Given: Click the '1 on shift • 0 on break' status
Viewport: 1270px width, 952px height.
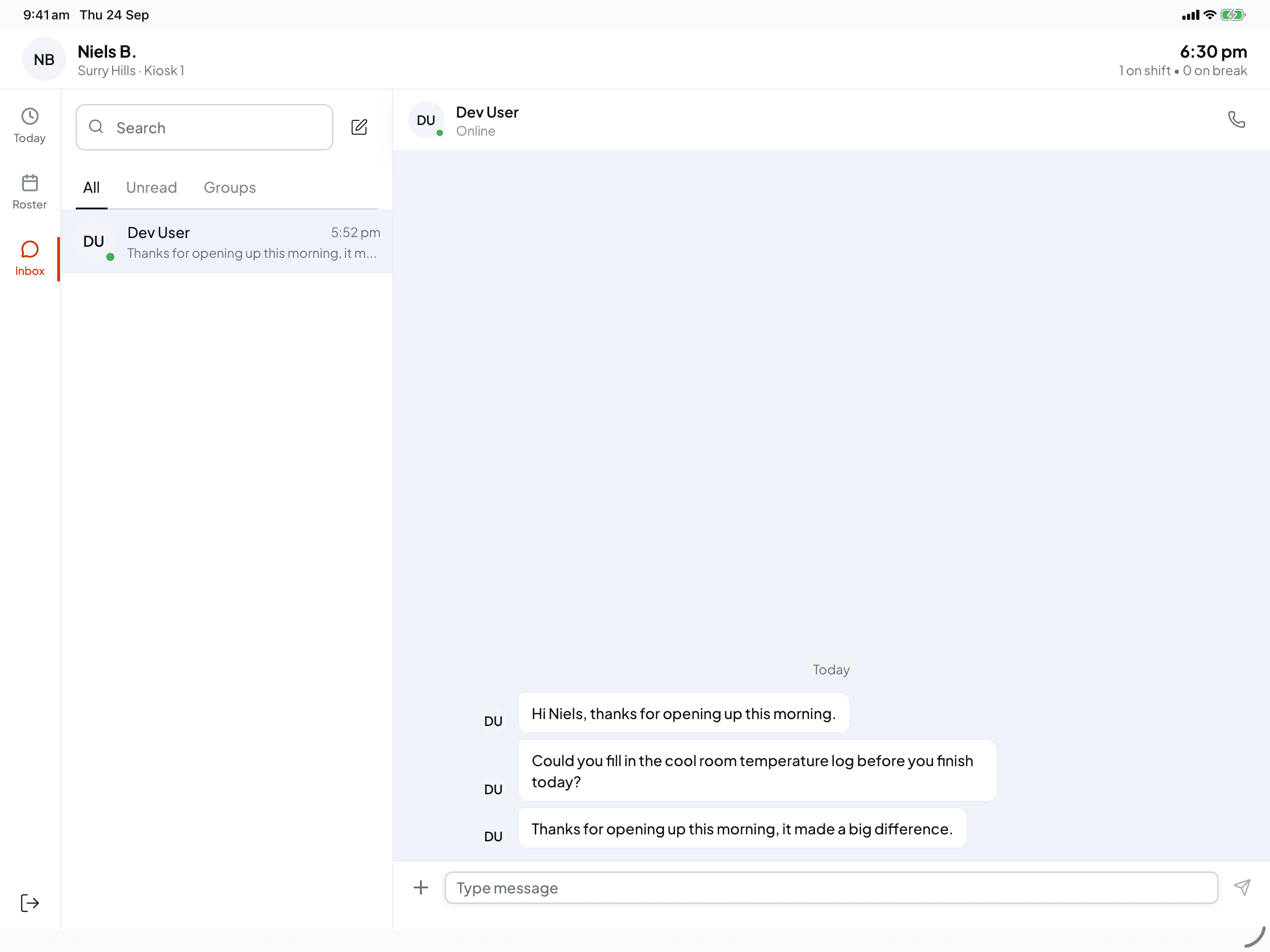Looking at the screenshot, I should tap(1183, 71).
